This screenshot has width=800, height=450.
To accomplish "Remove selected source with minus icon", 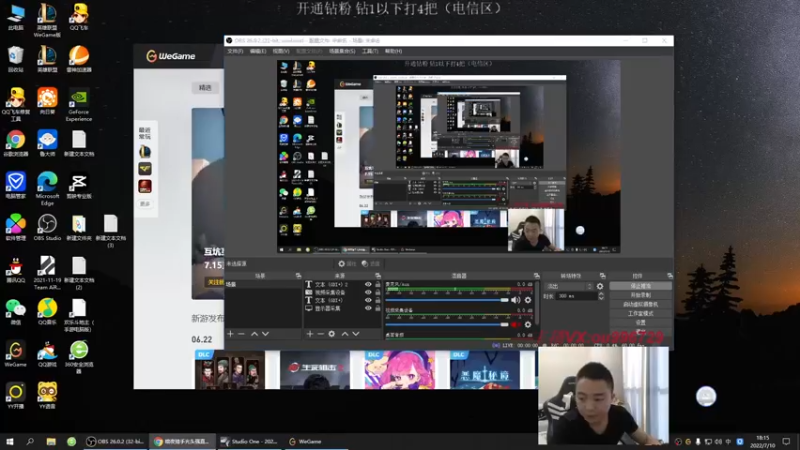I will (320, 334).
